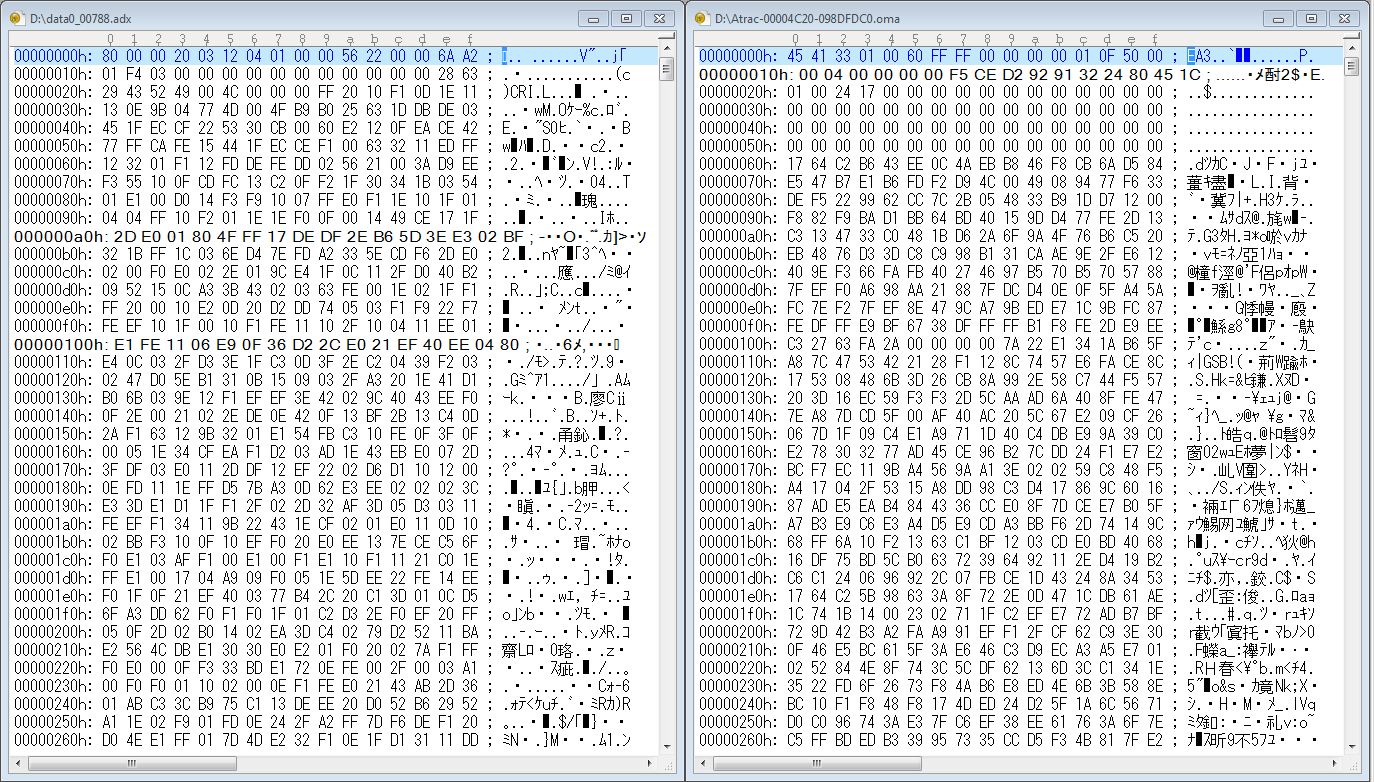
Task: Click scroll-left arrow of oma window horizontal scrollbar
Action: click(701, 764)
